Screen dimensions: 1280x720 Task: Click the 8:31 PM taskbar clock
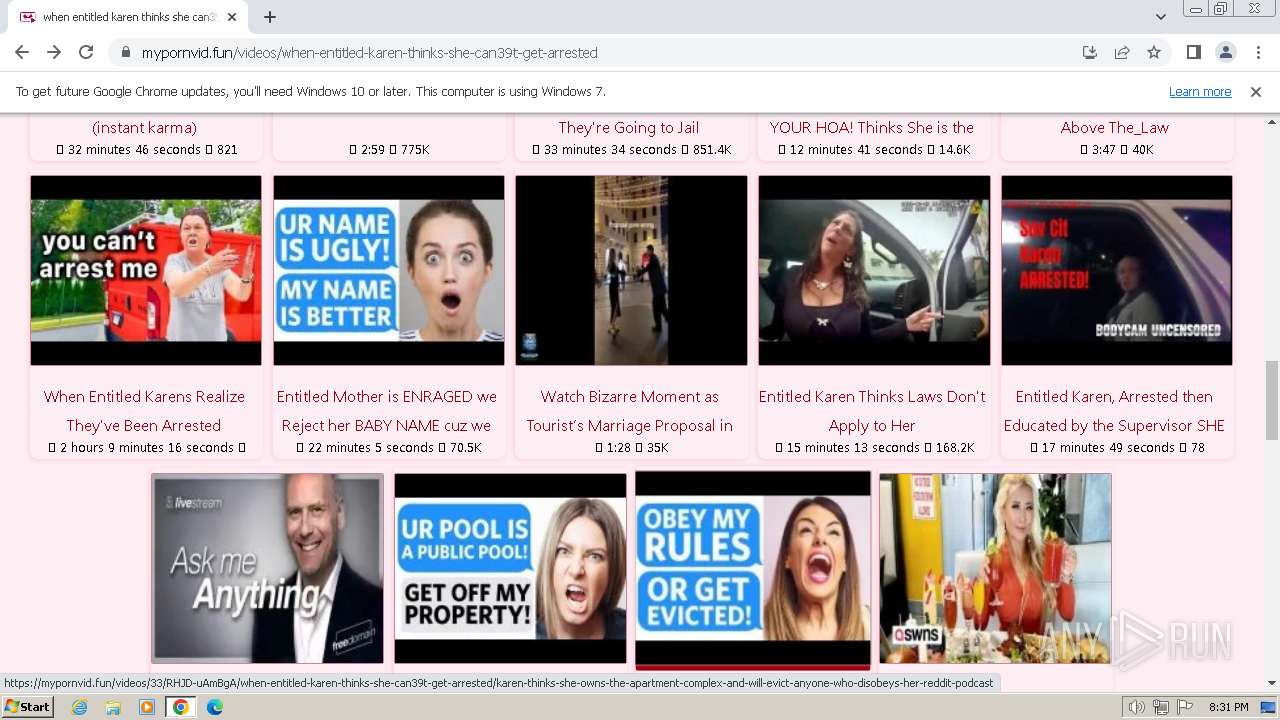(x=1228, y=707)
